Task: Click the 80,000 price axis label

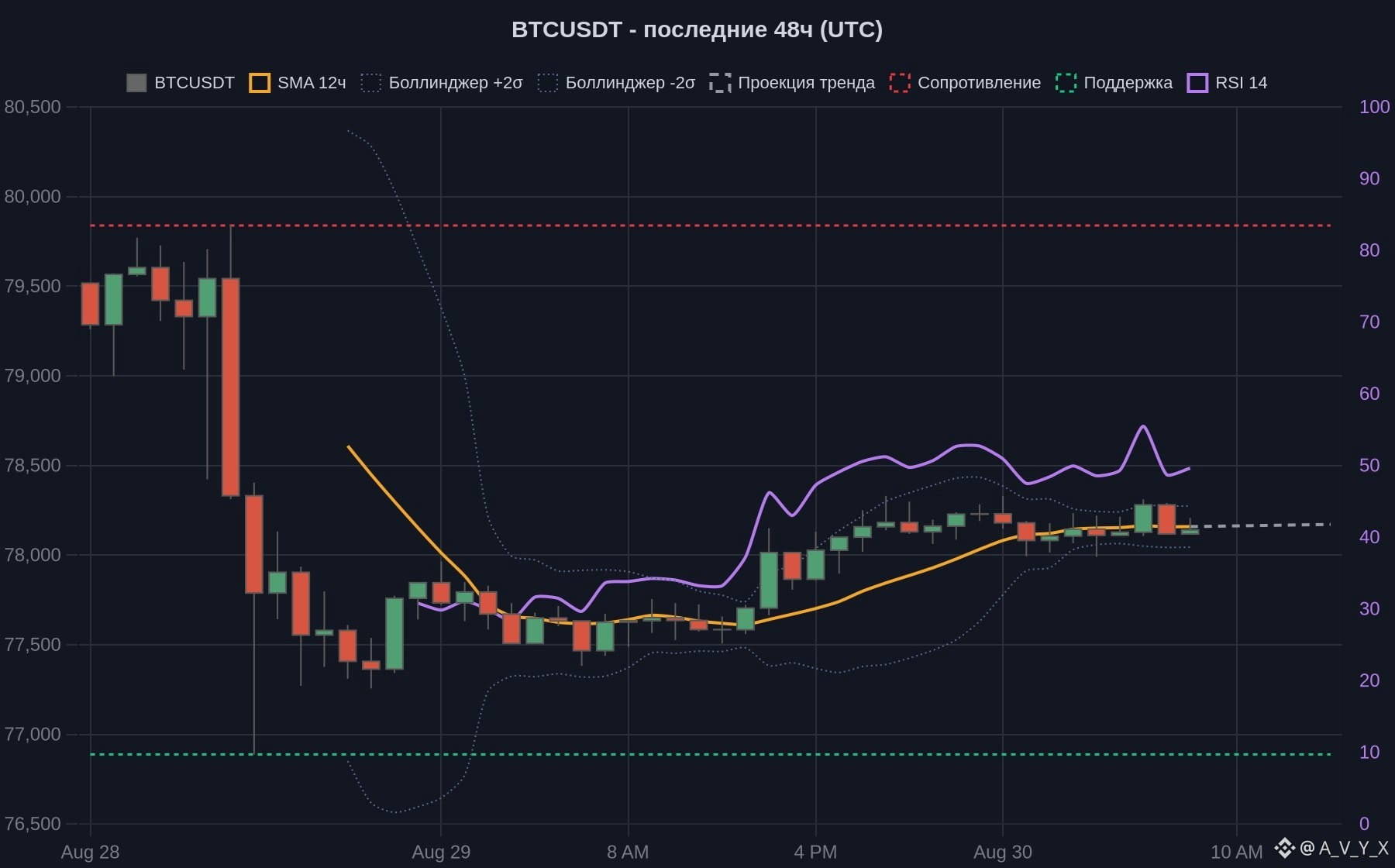Action: [33, 197]
